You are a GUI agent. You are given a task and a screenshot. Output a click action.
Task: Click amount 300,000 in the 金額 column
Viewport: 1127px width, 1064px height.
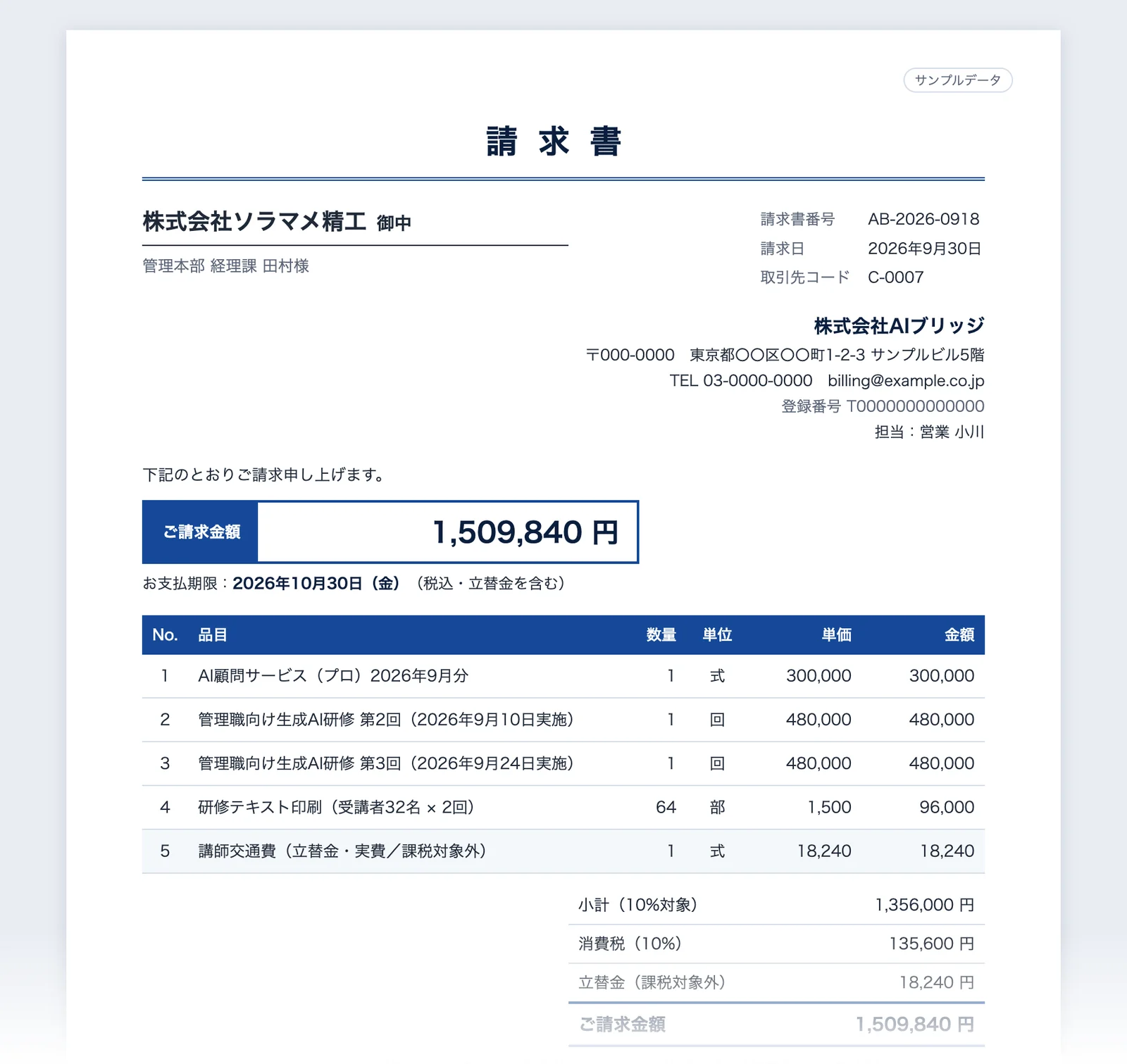[x=942, y=676]
